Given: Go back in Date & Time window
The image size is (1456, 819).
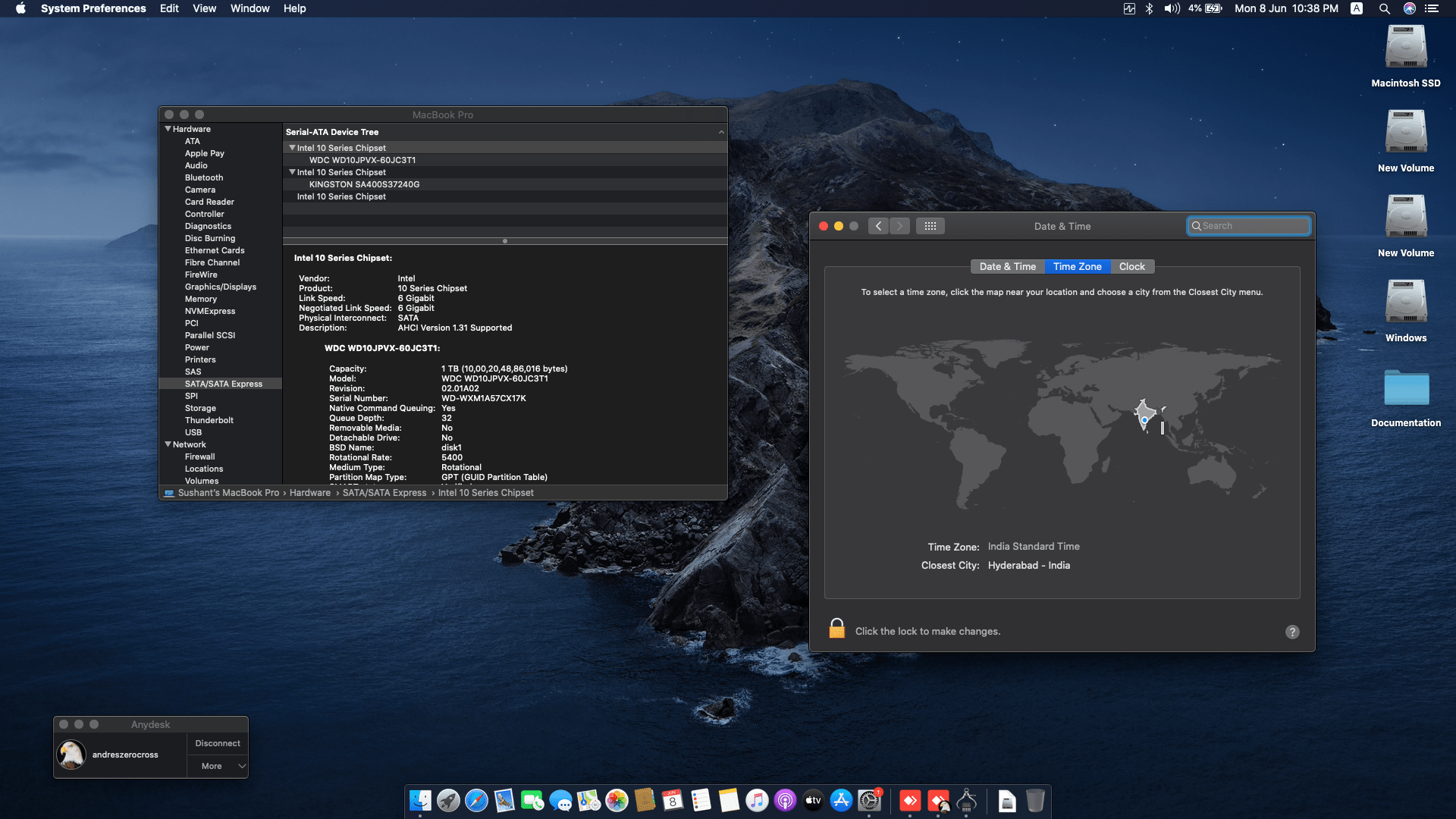Looking at the screenshot, I should tap(878, 226).
